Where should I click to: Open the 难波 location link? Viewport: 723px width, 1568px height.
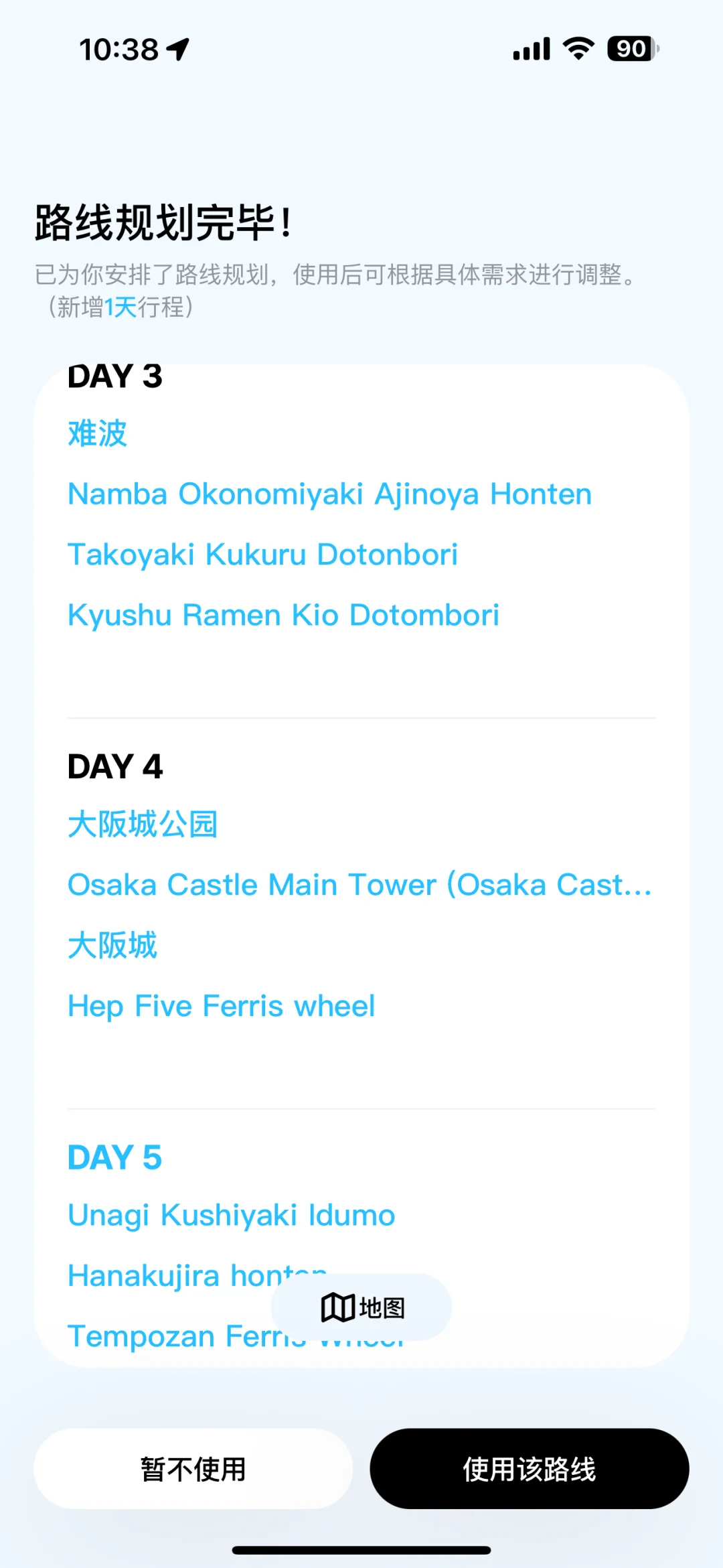click(x=98, y=433)
